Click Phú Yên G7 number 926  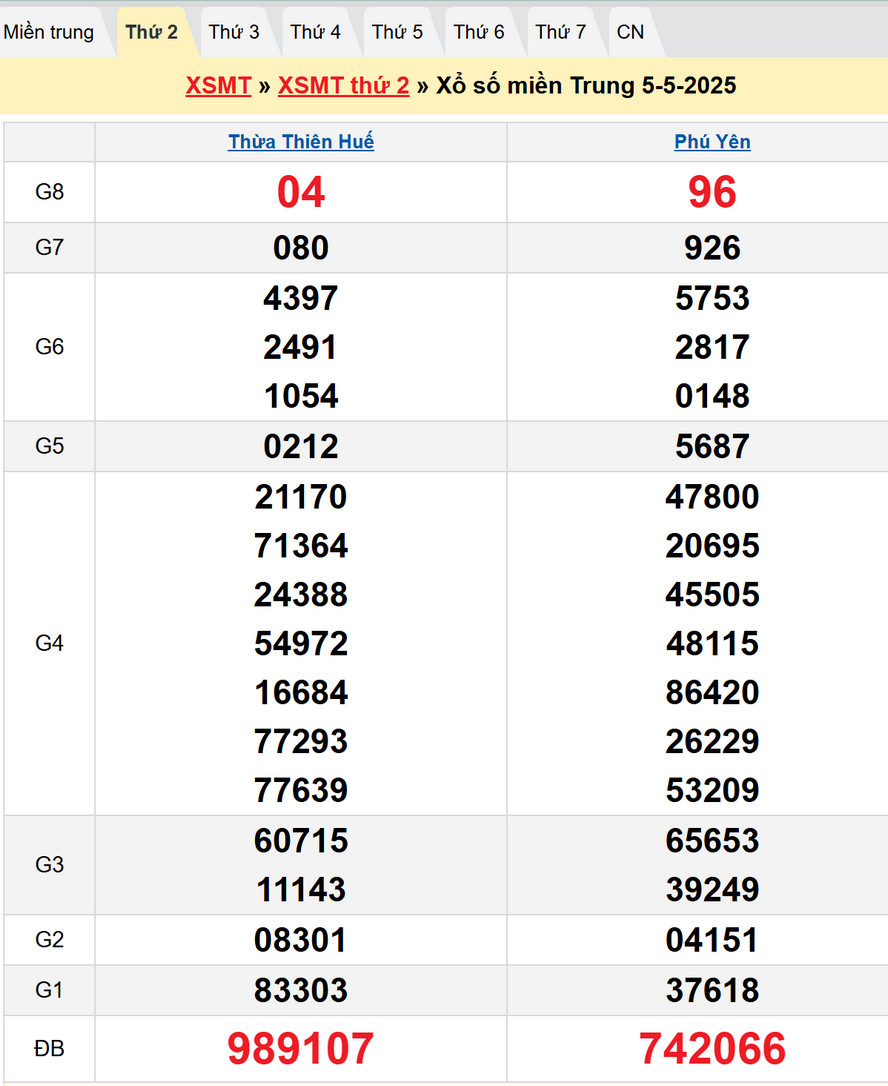(x=712, y=247)
